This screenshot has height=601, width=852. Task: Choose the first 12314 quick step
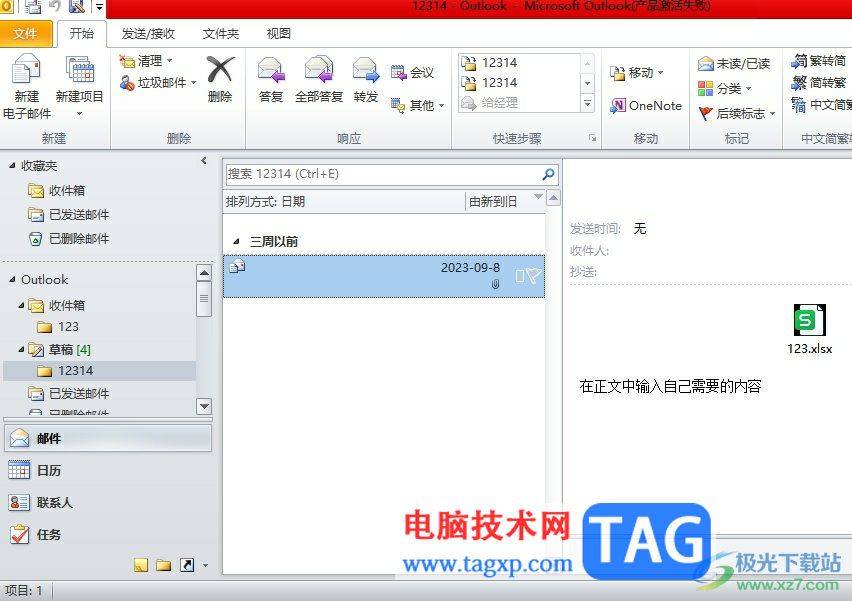[x=520, y=63]
